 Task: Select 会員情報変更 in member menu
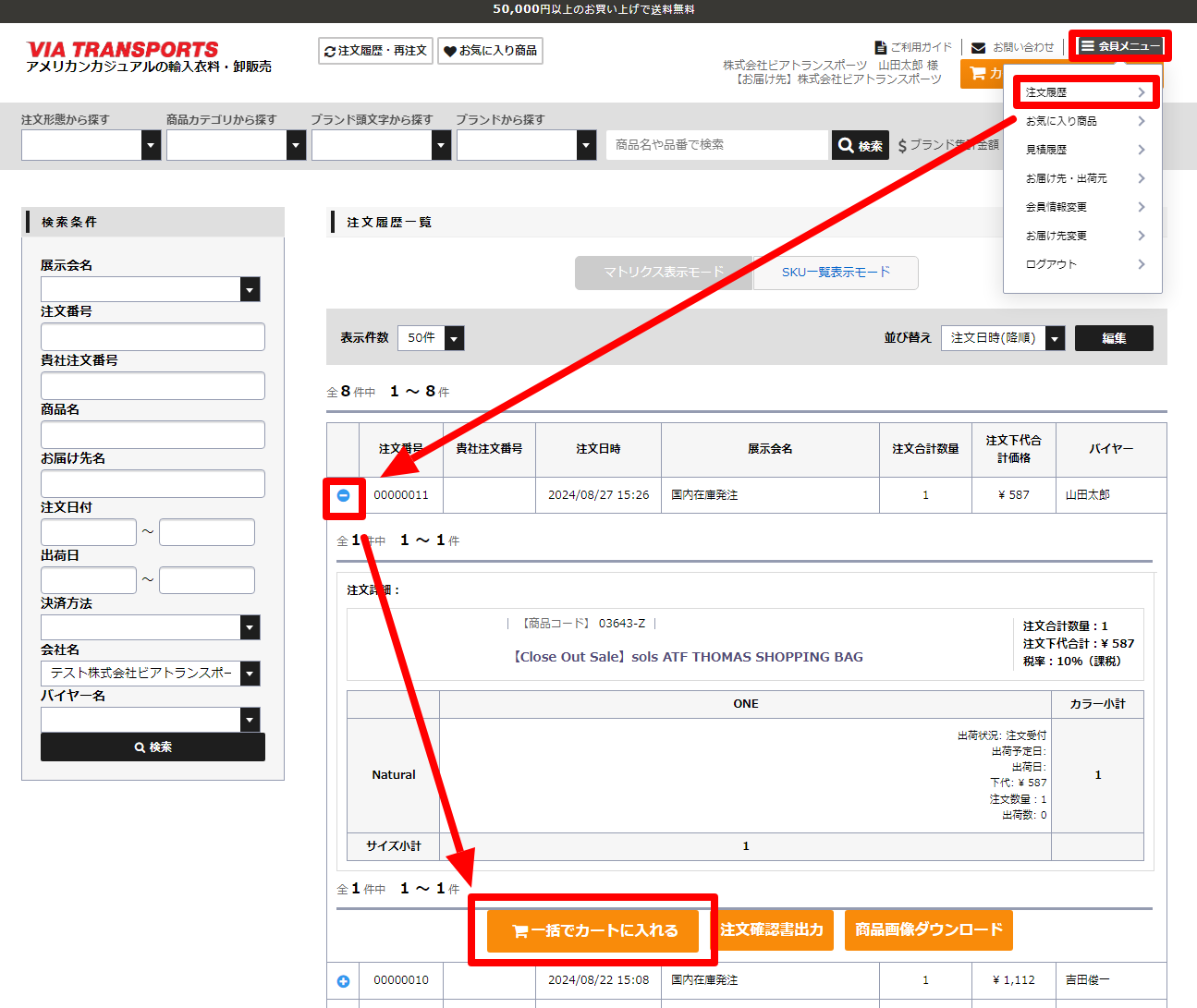click(1083, 207)
